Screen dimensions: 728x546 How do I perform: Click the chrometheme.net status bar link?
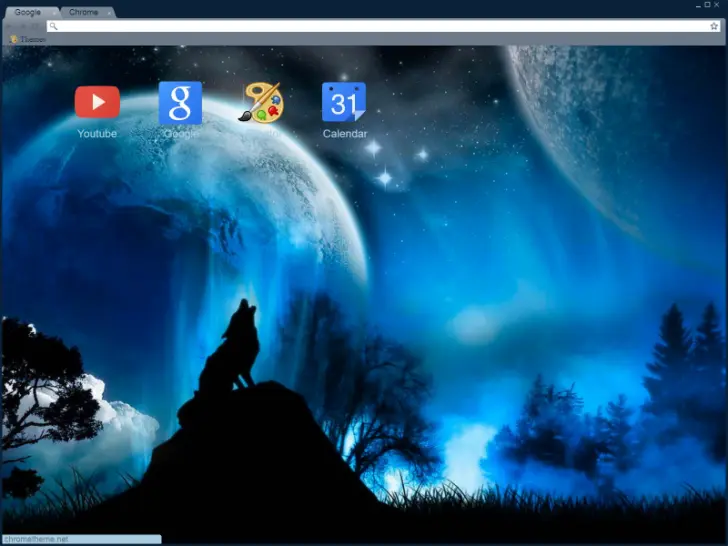(37, 539)
